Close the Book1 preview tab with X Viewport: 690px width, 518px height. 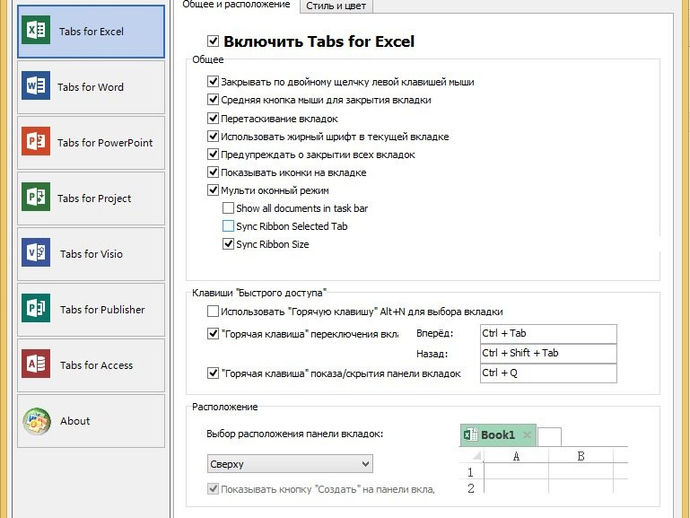tap(527, 435)
